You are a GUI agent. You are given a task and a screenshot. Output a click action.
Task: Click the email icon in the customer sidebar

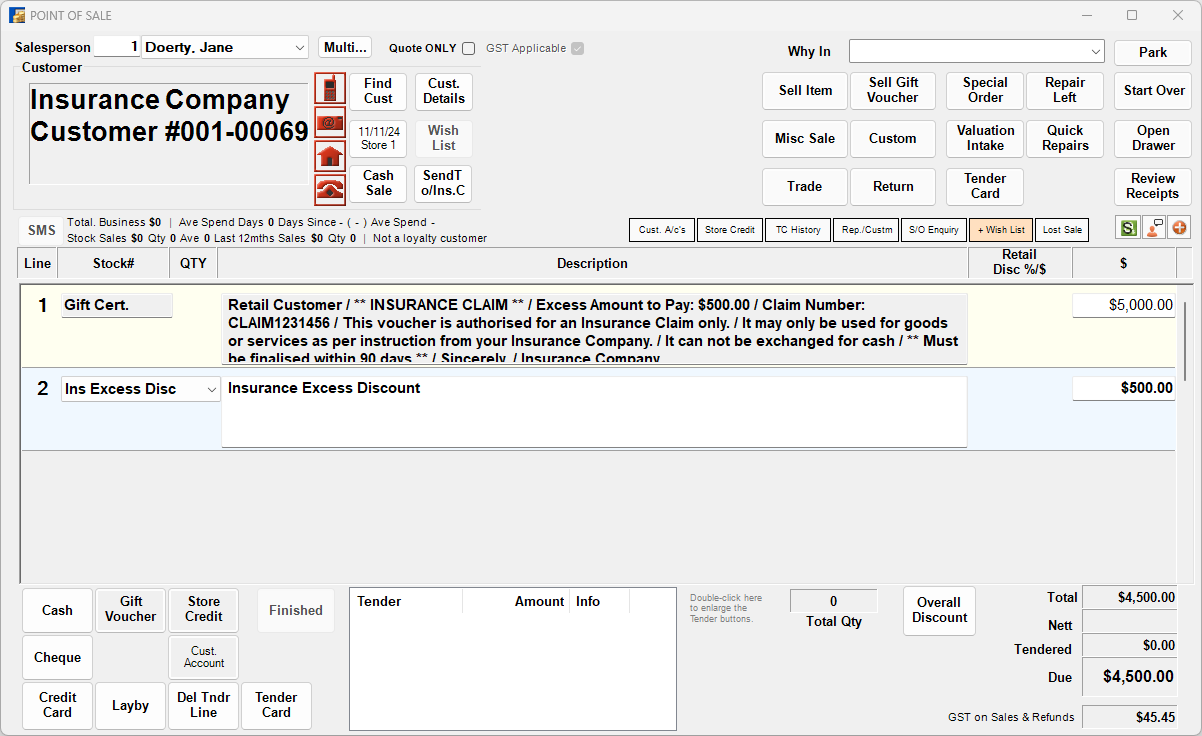(330, 122)
